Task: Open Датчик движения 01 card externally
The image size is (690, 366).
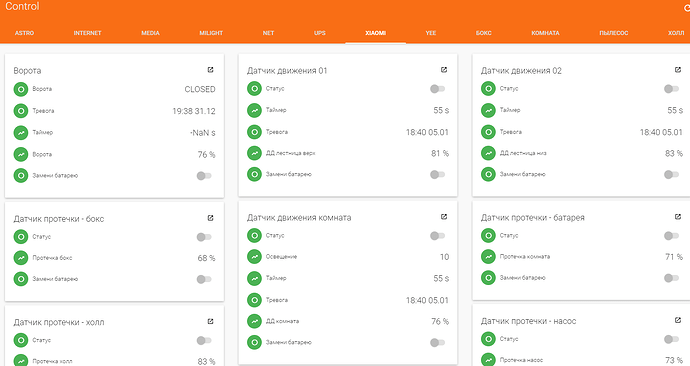Action: [x=444, y=70]
